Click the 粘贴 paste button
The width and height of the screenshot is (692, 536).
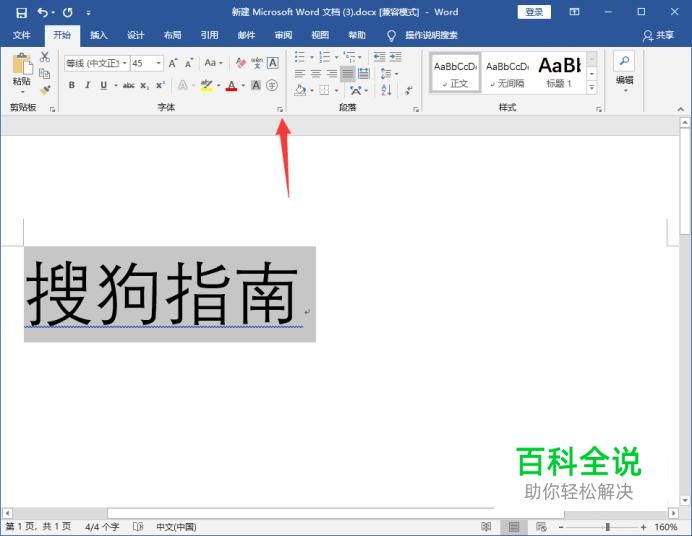pos(21,73)
